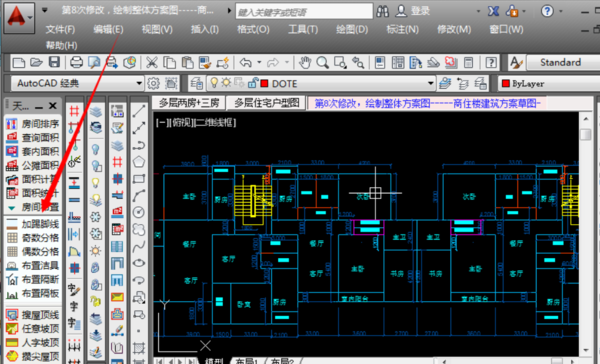The width and height of the screenshot is (600, 364).
Task: Expand the DOTE layer dropdown list
Action: [430, 83]
